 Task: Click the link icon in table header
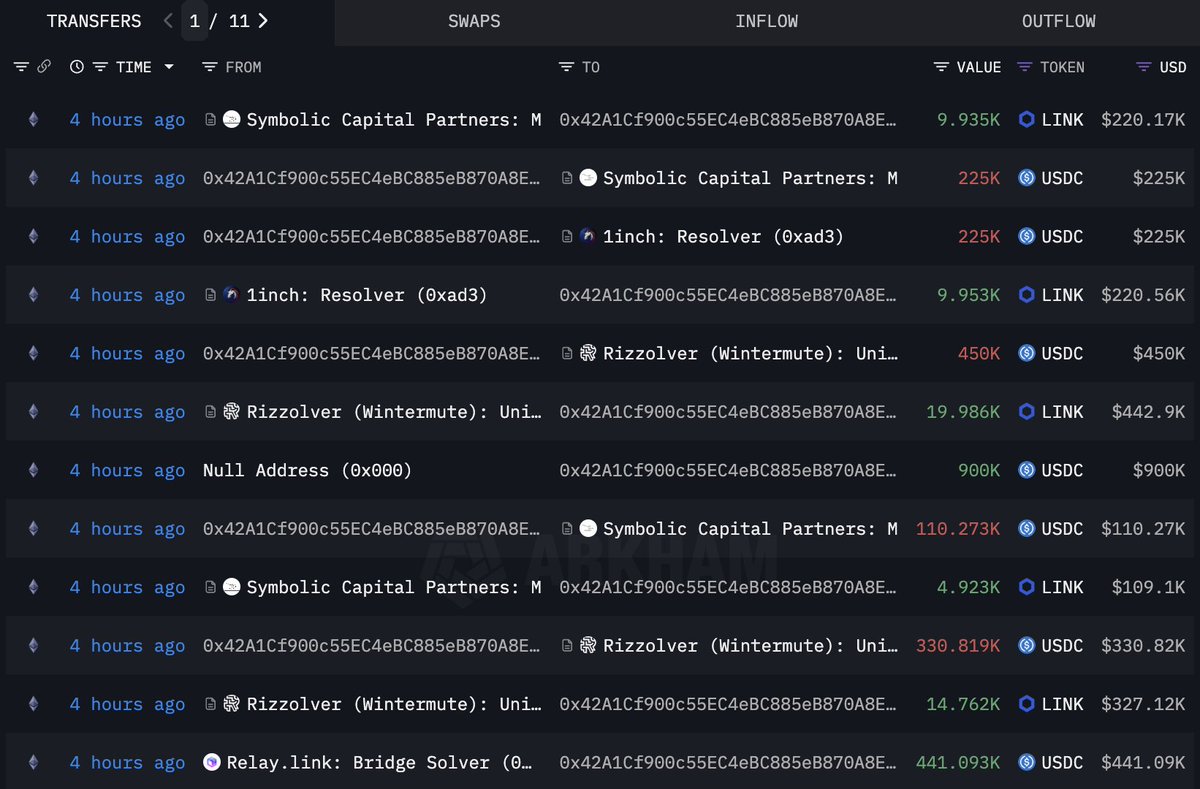pos(44,67)
